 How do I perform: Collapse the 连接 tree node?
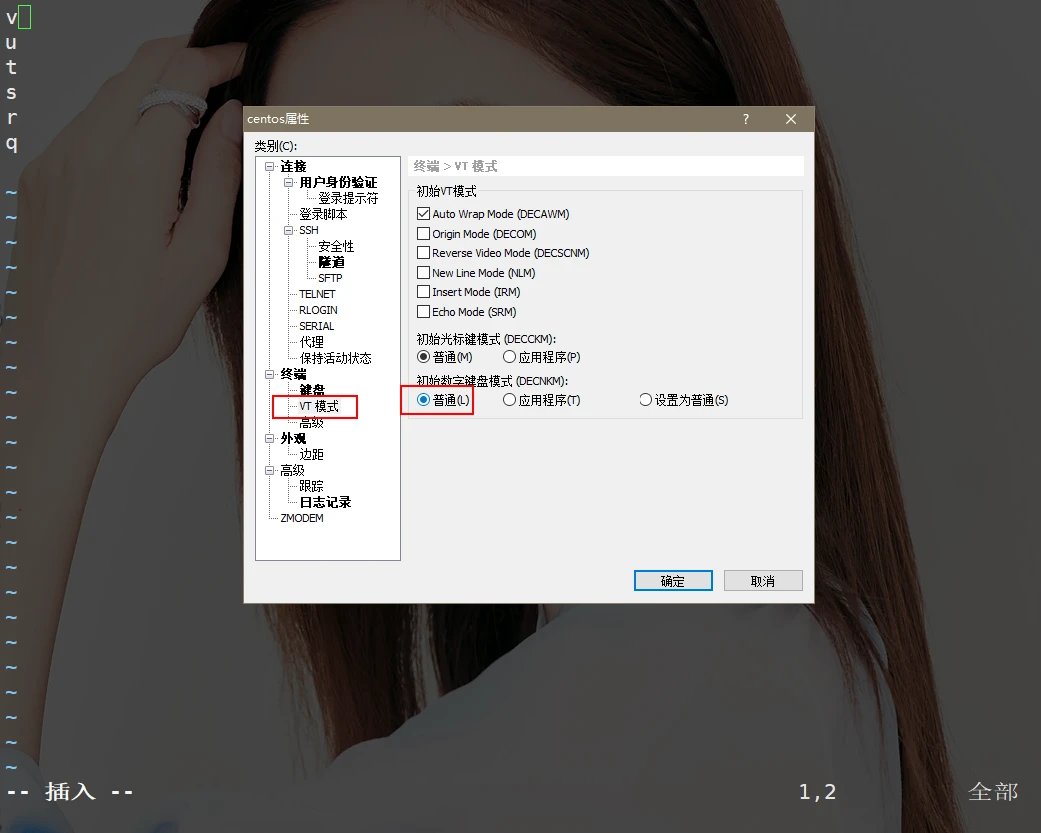[270, 167]
